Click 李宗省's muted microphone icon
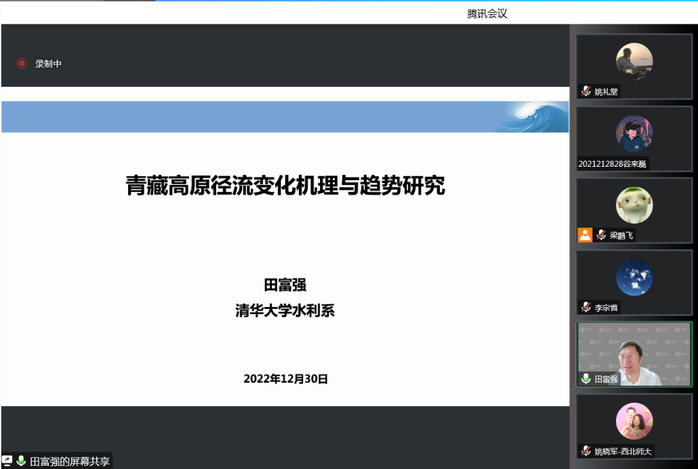Image resolution: width=698 pixels, height=469 pixels. pos(586,307)
